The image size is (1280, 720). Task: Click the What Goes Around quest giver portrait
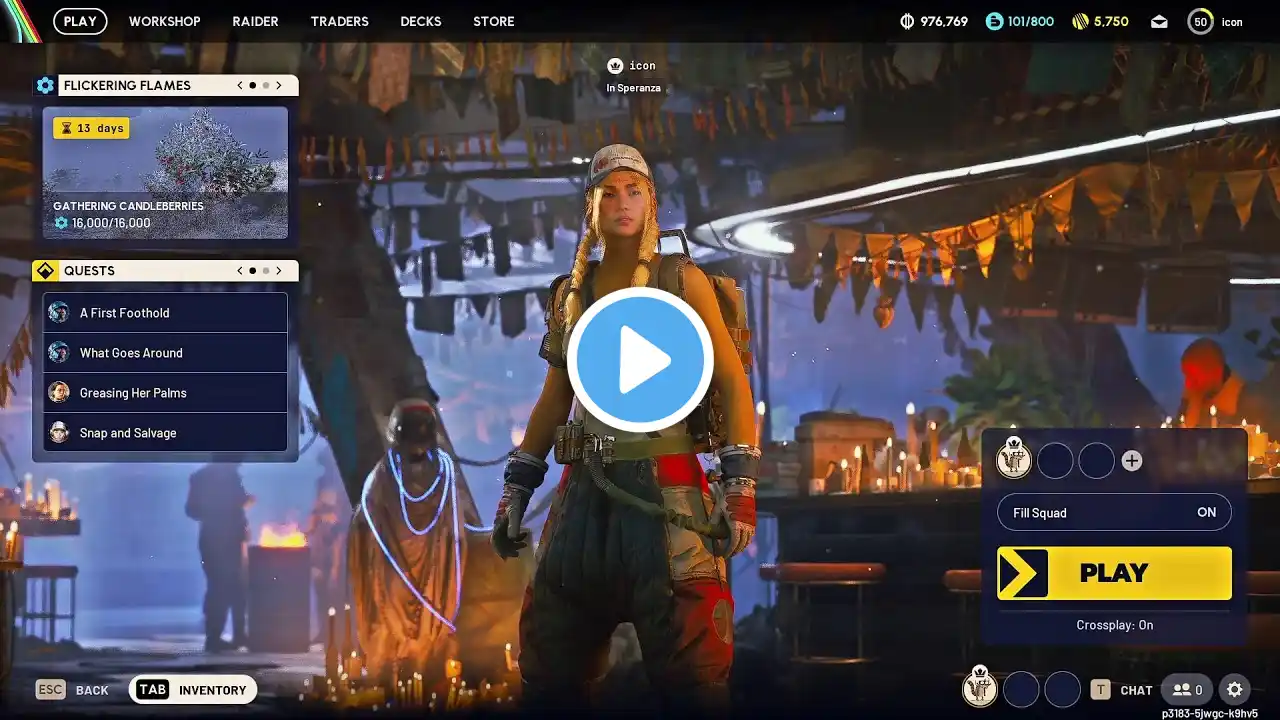(x=59, y=352)
